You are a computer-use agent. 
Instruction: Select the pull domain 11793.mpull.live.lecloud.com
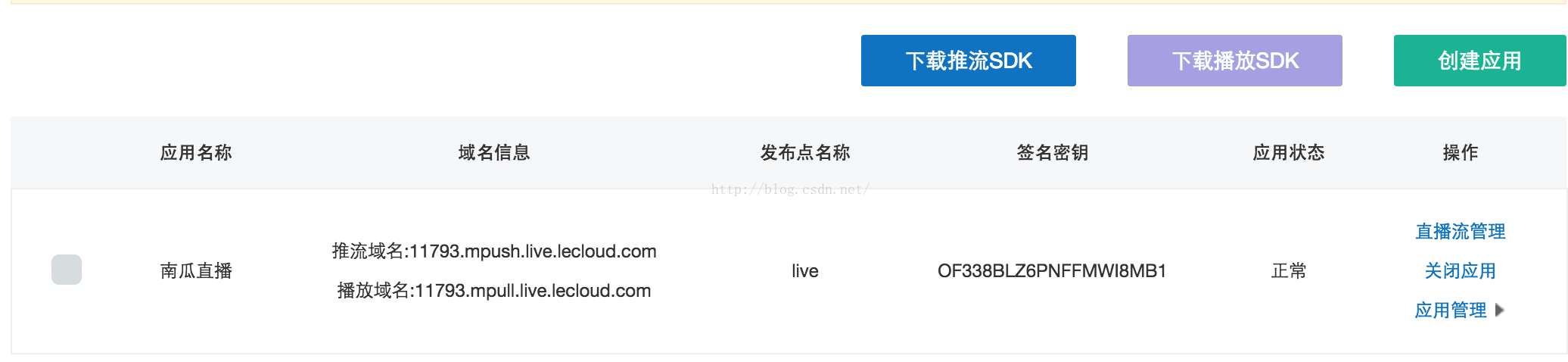coord(533,290)
